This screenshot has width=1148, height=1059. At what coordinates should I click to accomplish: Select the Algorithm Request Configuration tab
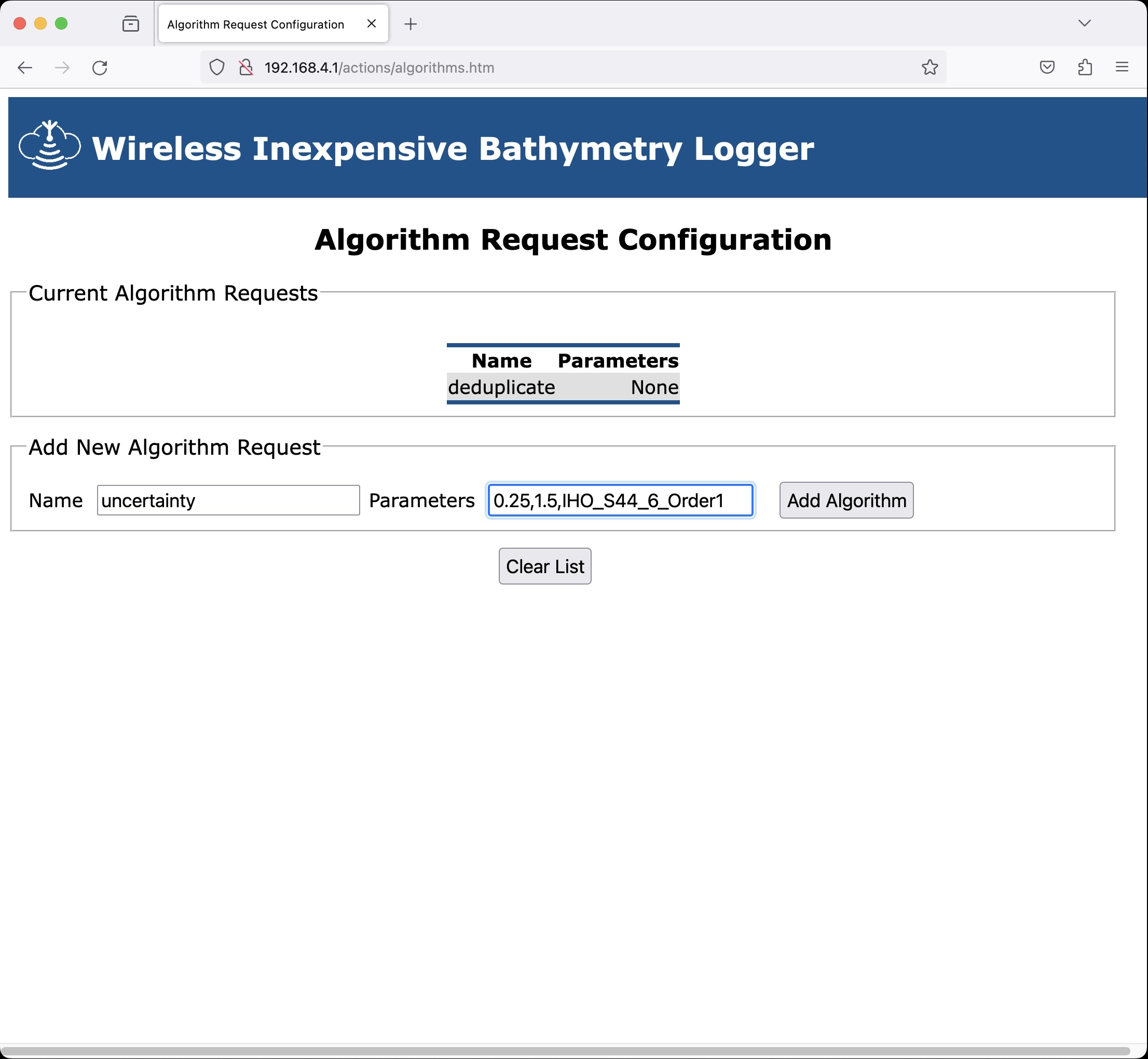click(274, 23)
